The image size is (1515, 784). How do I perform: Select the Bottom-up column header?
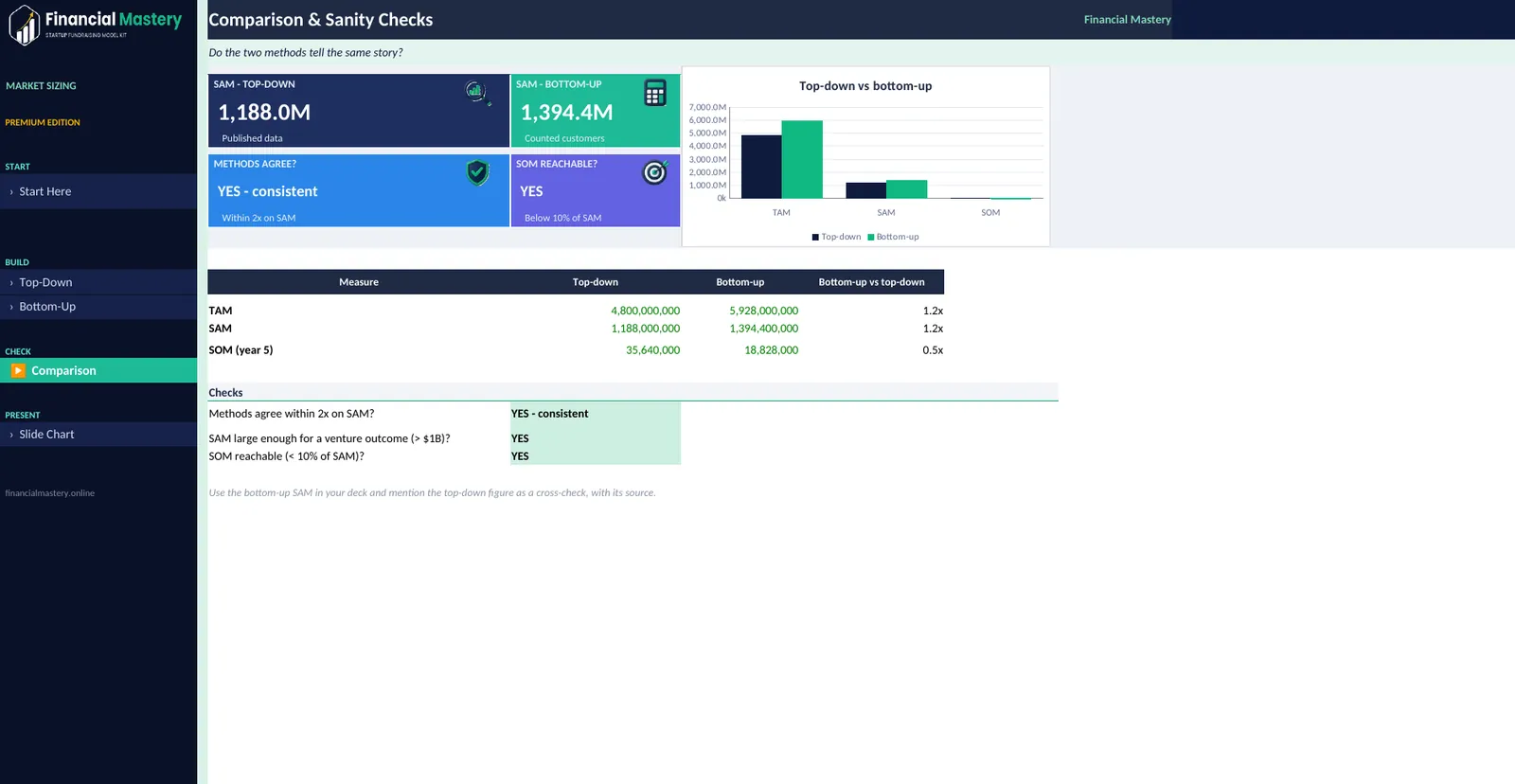click(x=740, y=282)
